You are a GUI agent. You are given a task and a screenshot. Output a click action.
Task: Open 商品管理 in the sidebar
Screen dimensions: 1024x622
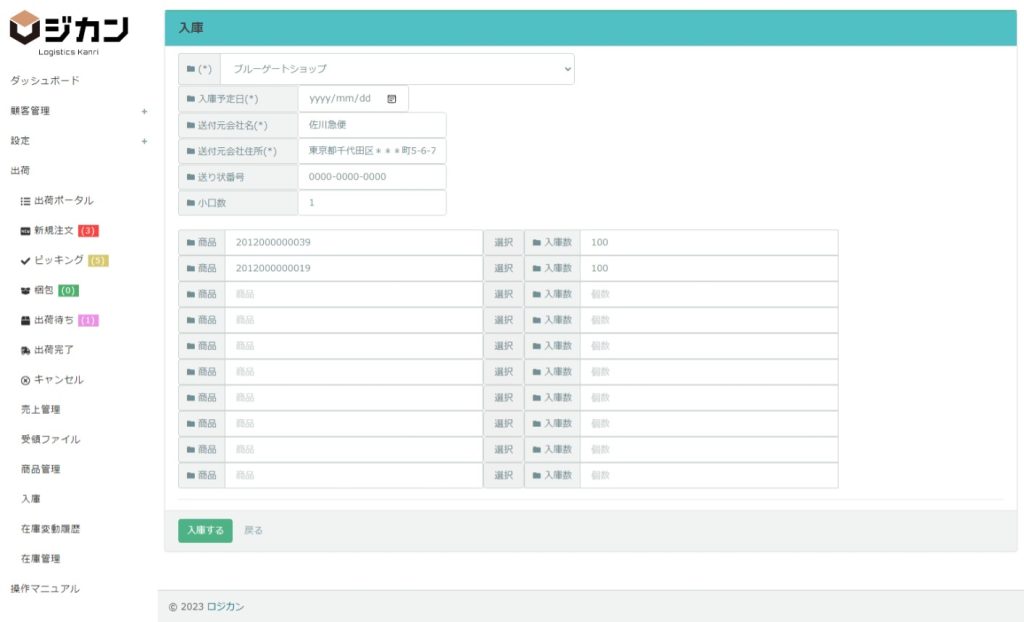(x=40, y=469)
